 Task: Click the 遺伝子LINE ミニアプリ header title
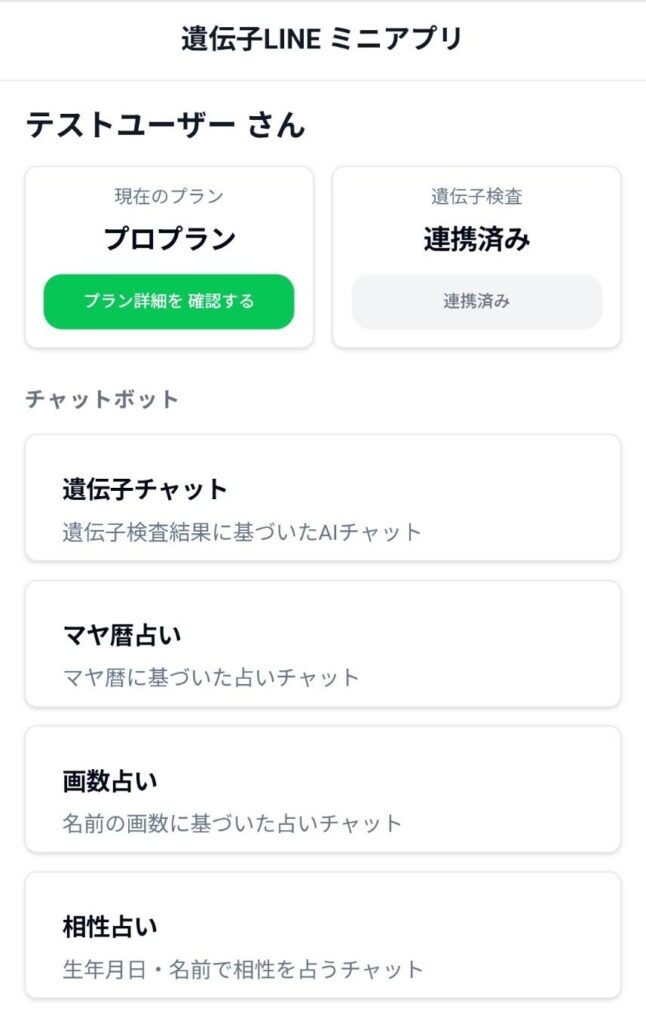pyautogui.click(x=322, y=39)
